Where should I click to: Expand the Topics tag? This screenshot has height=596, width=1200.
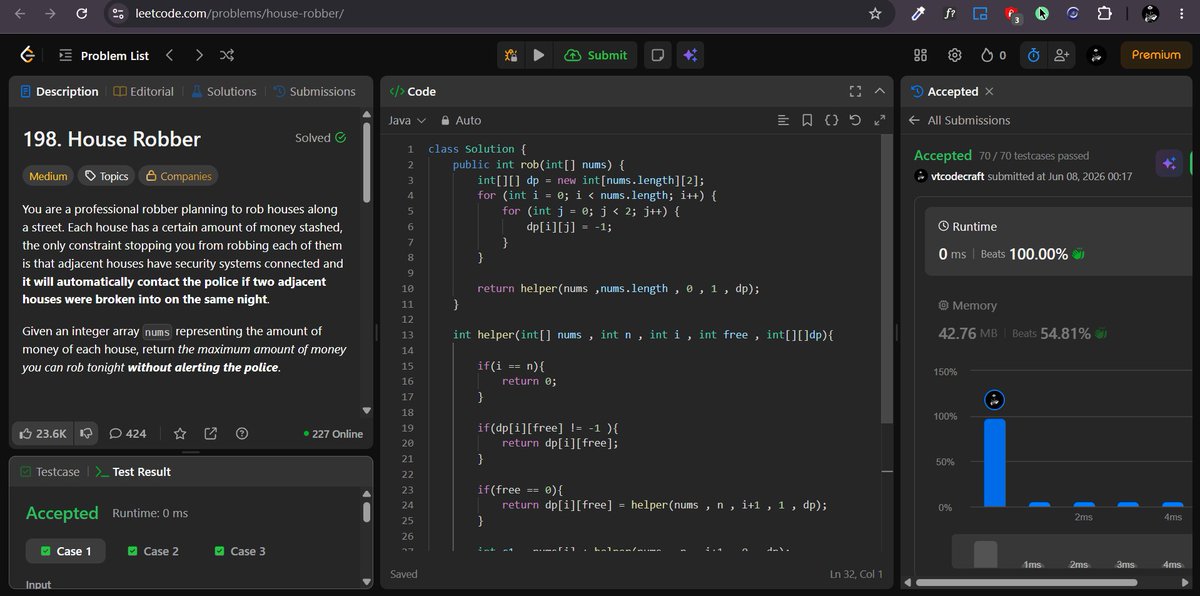[x=106, y=176]
